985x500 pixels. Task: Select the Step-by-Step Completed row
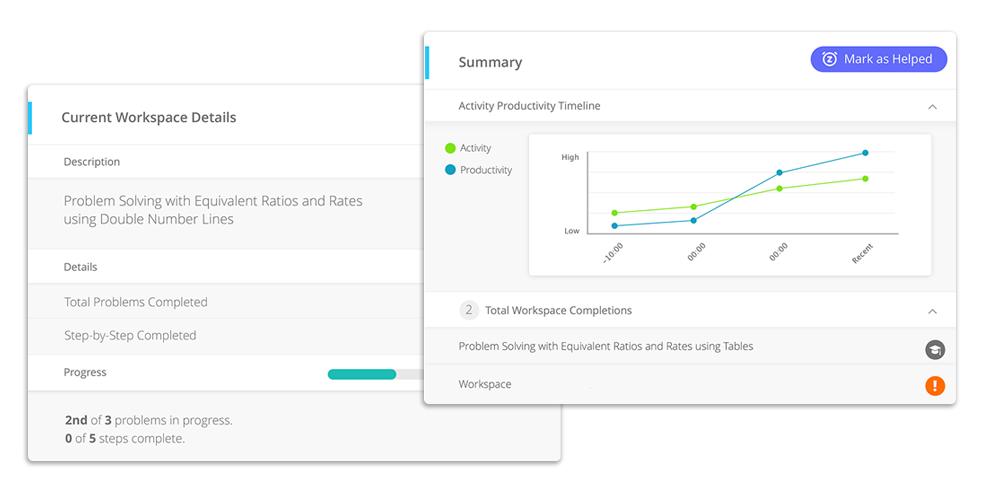click(130, 336)
